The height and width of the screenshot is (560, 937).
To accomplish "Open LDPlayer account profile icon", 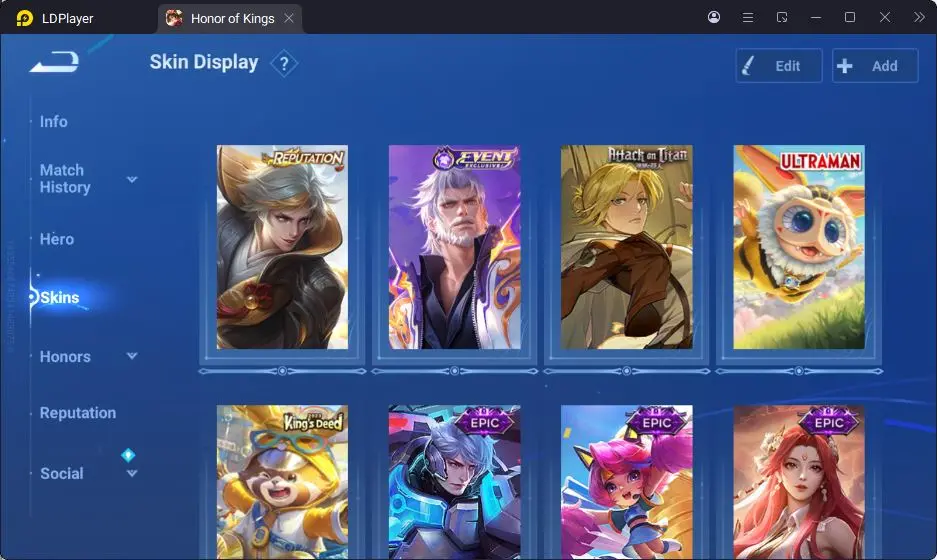I will coord(714,17).
